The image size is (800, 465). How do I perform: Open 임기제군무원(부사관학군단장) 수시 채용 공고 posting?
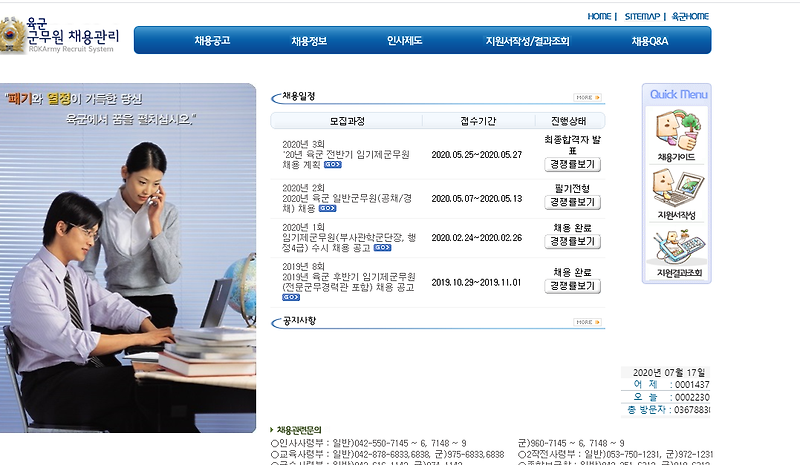click(x=349, y=242)
